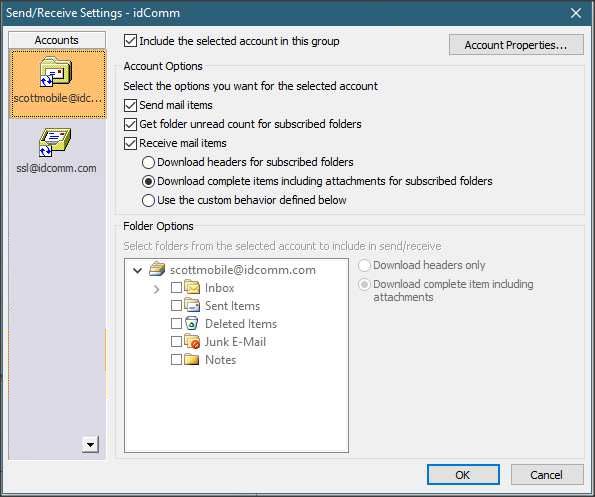Confirm settings with the OK button
Viewport: 595px width, 497px height.
pos(463,475)
